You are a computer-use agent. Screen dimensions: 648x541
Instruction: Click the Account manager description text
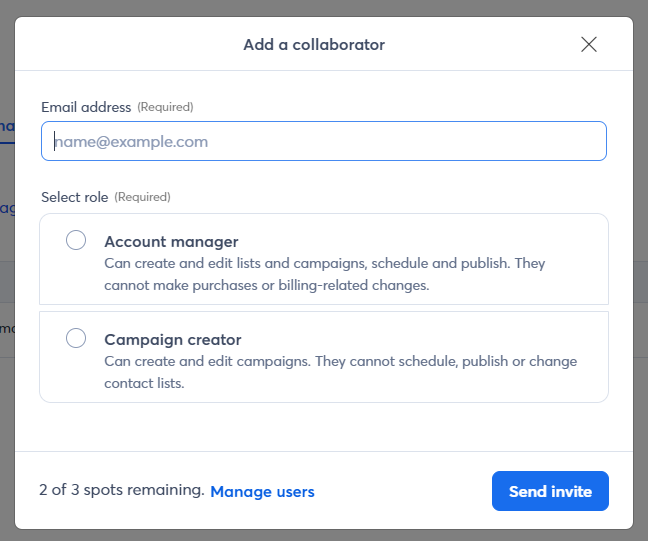[325, 274]
